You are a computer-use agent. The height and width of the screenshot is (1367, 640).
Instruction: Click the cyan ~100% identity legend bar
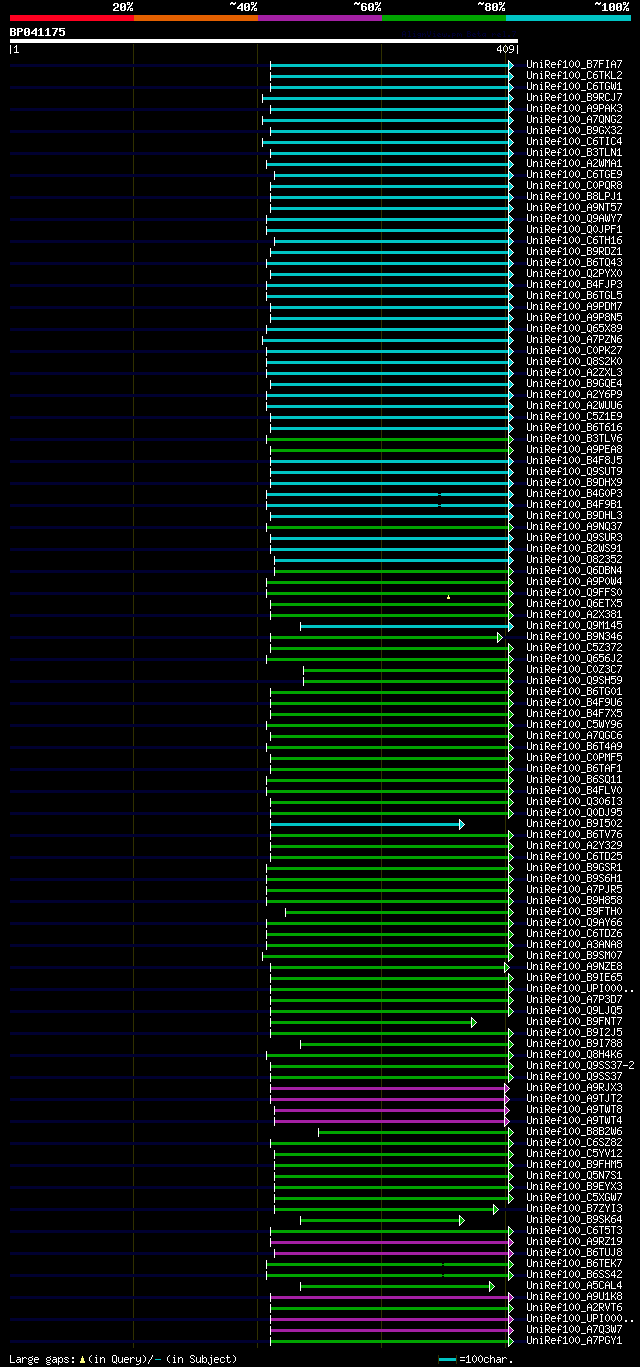tap(568, 18)
